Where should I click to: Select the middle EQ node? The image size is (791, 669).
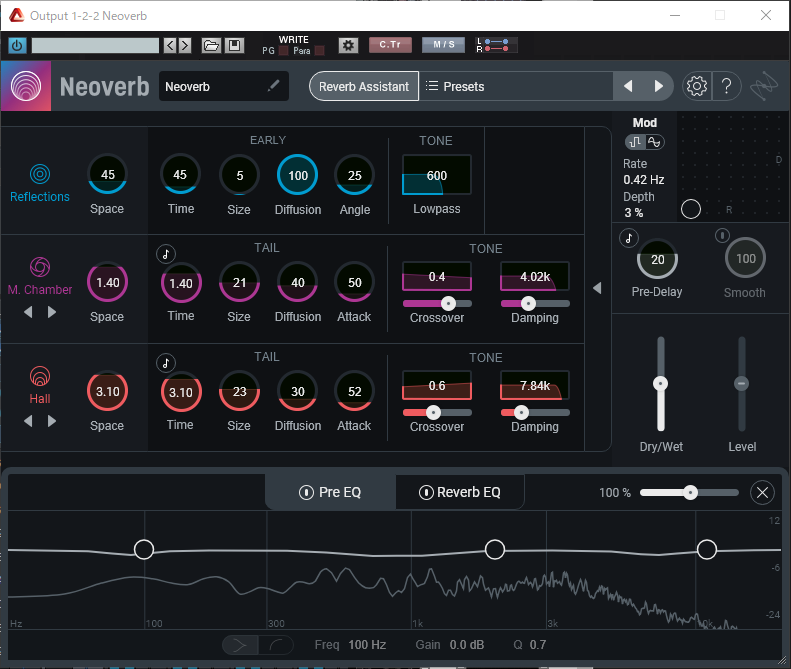tap(495, 549)
